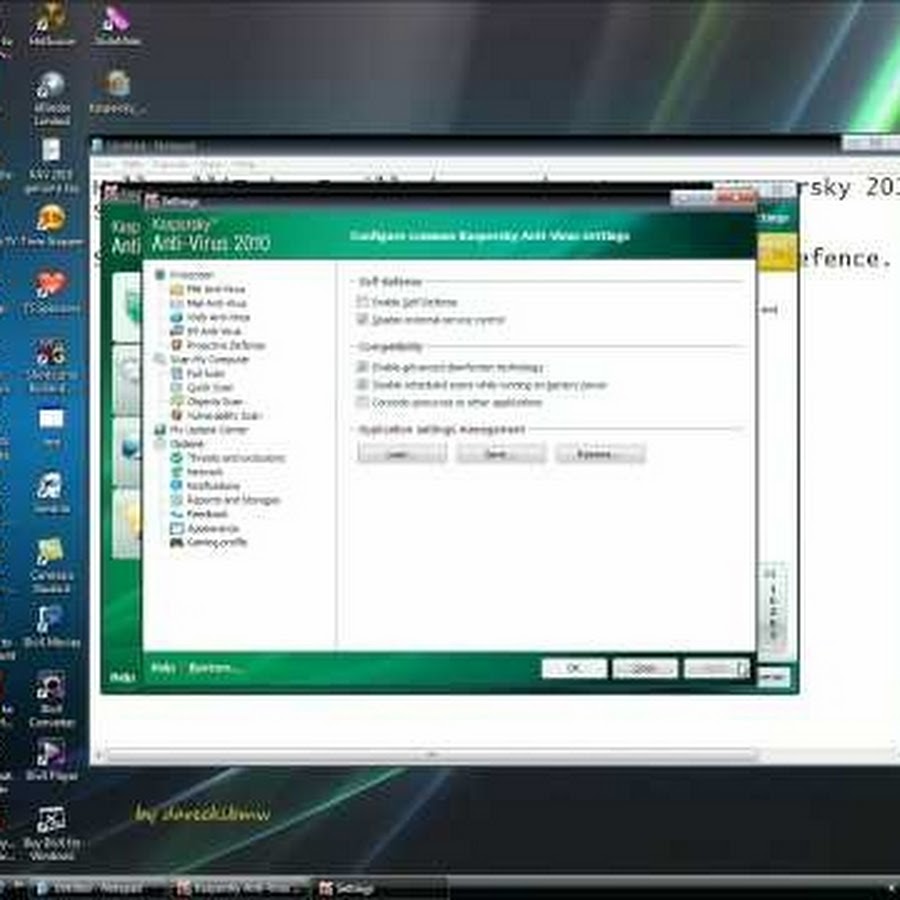Select Gaming profile in the sidebar

215,542
